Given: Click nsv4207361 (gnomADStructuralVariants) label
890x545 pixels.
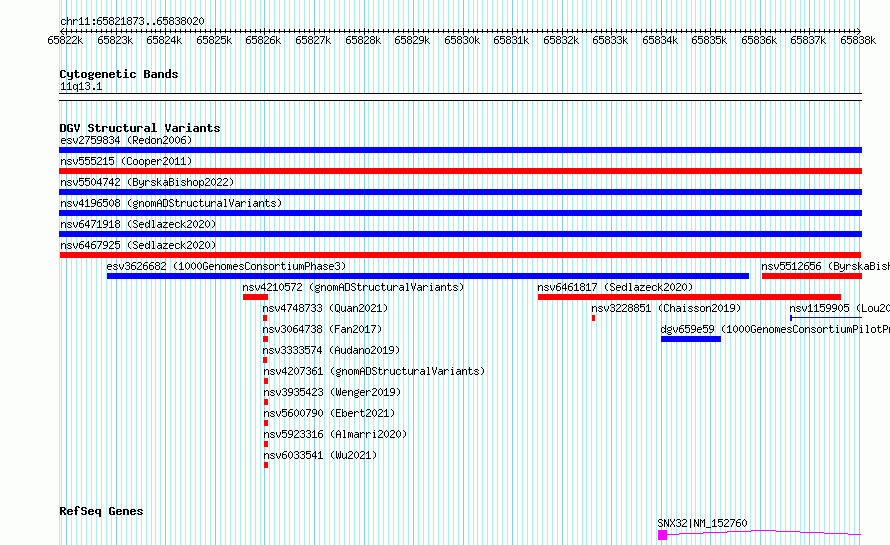Looking at the screenshot, I should (374, 371).
